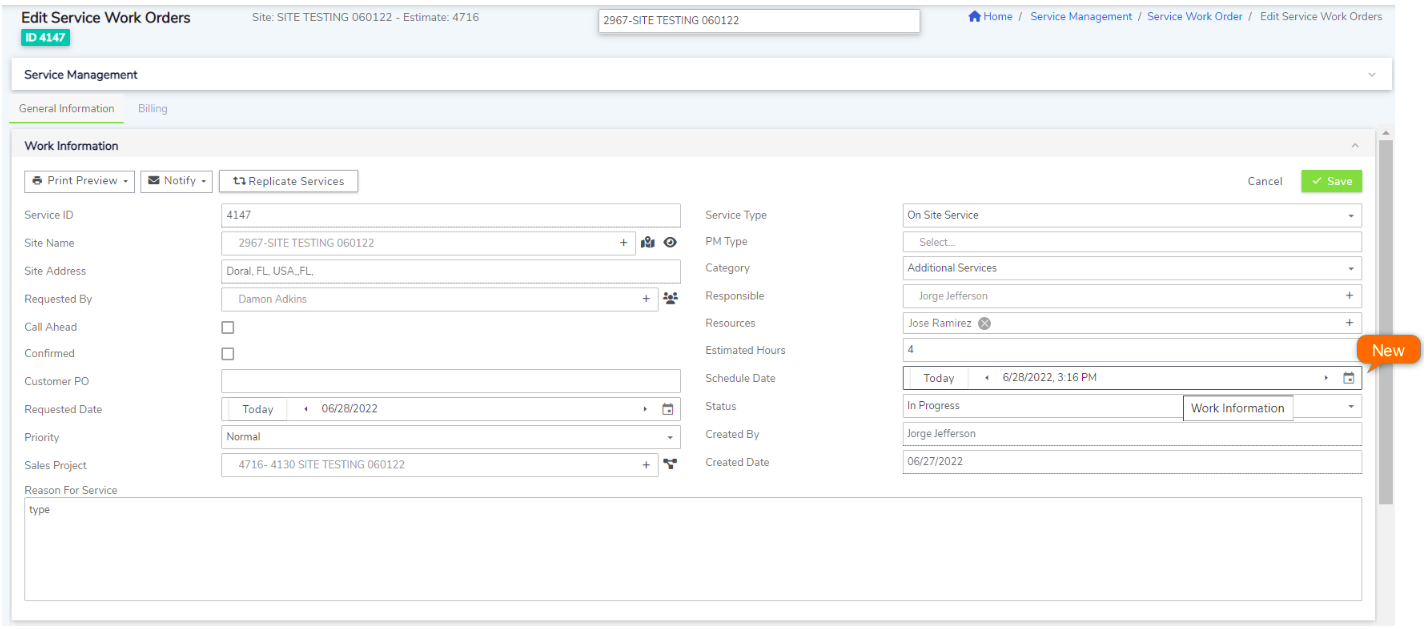Click plus icon in Sales Project field

[x=646, y=464]
